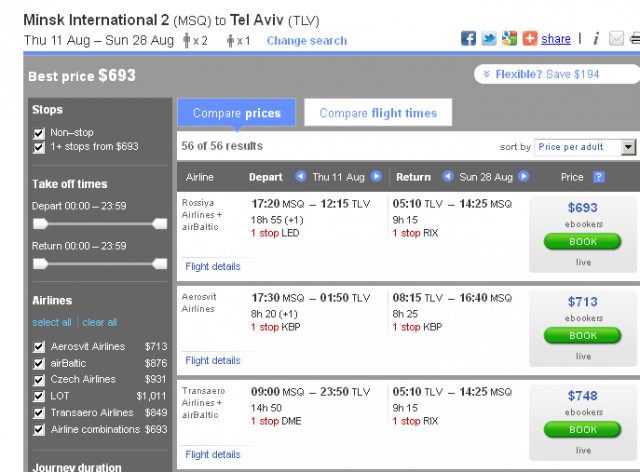Screen dimensions: 640x472
Task: Toggle the Czech Airlines checkbox
Action: [39, 380]
